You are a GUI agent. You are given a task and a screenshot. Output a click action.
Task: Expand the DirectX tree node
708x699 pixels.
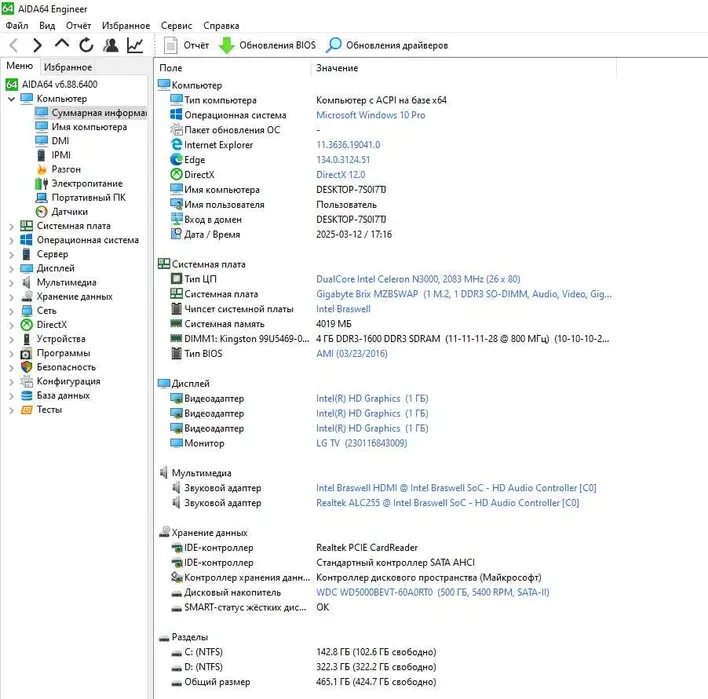pyautogui.click(x=11, y=325)
